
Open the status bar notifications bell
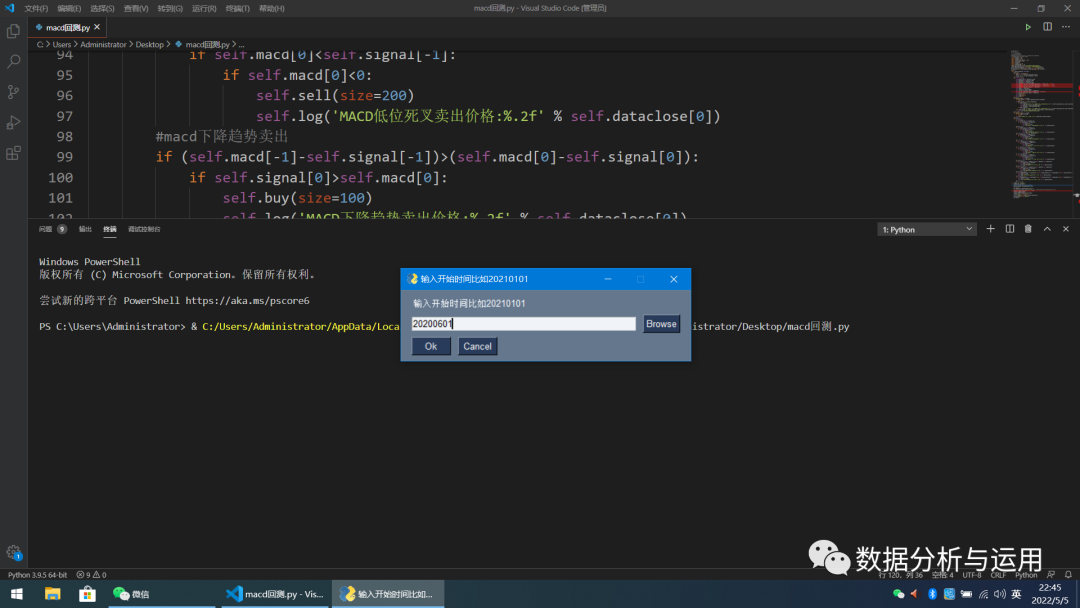coord(1068,574)
